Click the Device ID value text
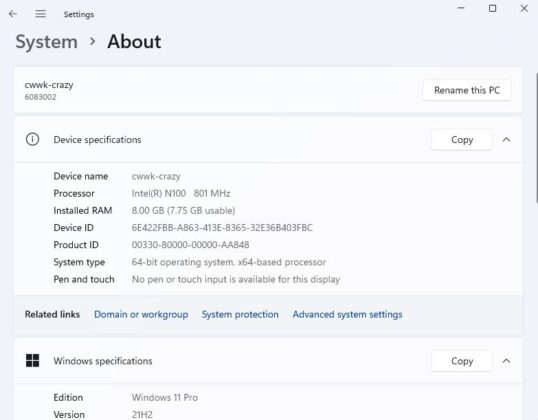 coord(222,228)
